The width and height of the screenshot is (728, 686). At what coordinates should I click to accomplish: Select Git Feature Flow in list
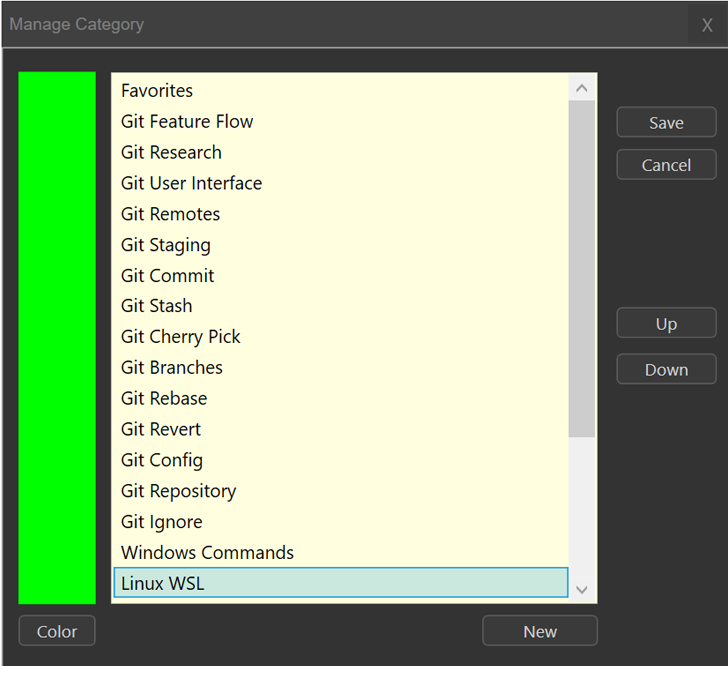point(187,122)
